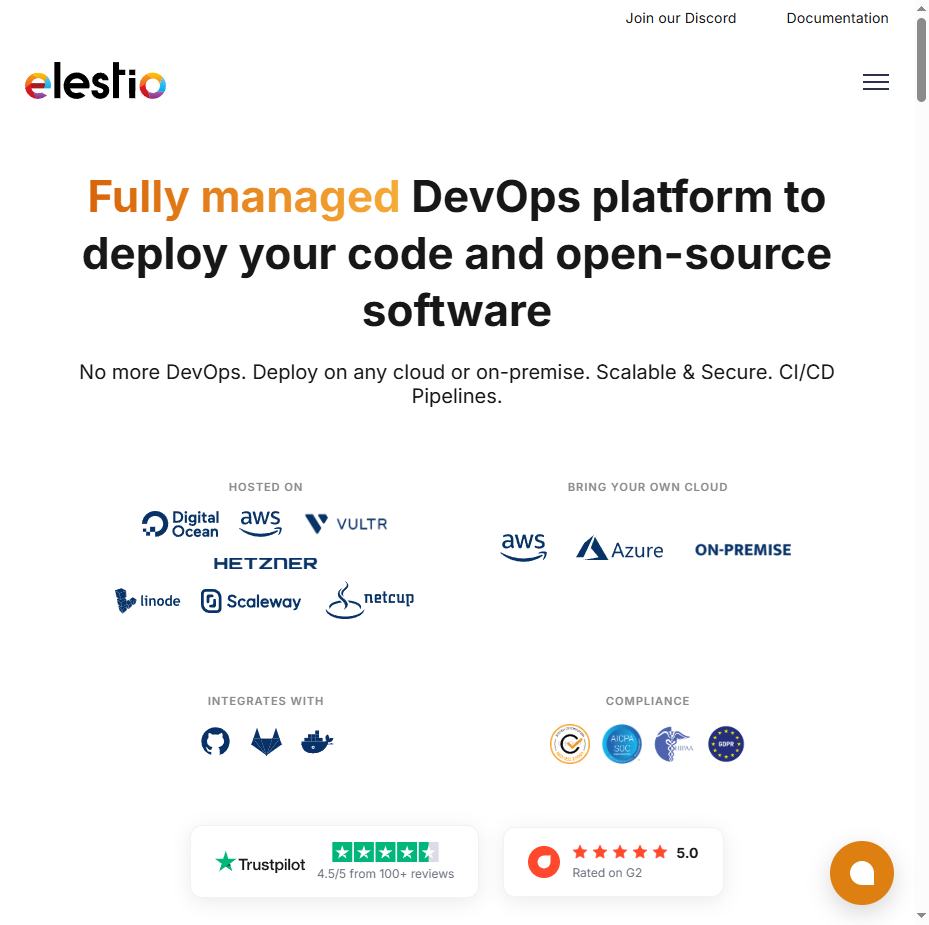Screen dimensions: 929x925
Task: Click the GDPR compliance badge
Action: coord(726,744)
